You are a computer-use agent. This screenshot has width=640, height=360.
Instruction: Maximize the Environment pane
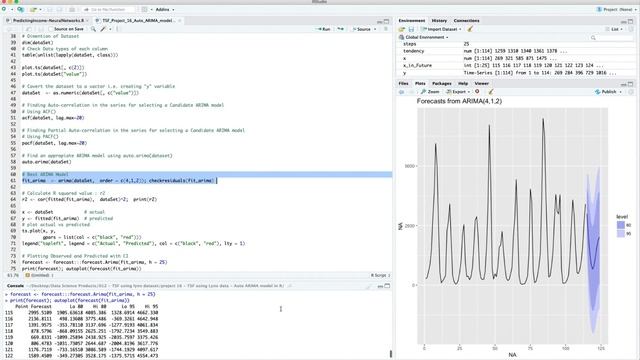click(x=631, y=21)
